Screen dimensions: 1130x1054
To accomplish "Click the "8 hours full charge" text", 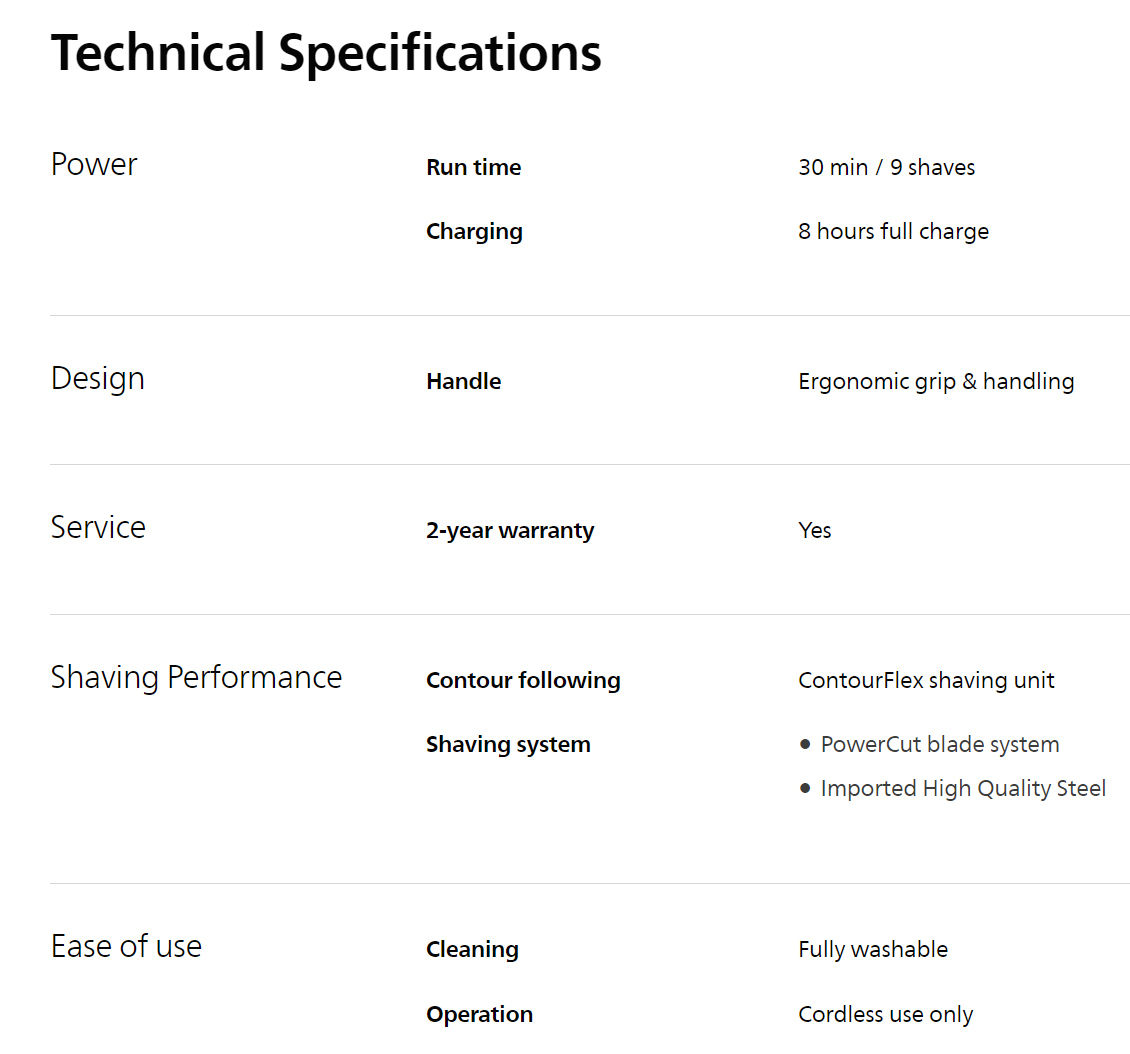I will click(893, 232).
